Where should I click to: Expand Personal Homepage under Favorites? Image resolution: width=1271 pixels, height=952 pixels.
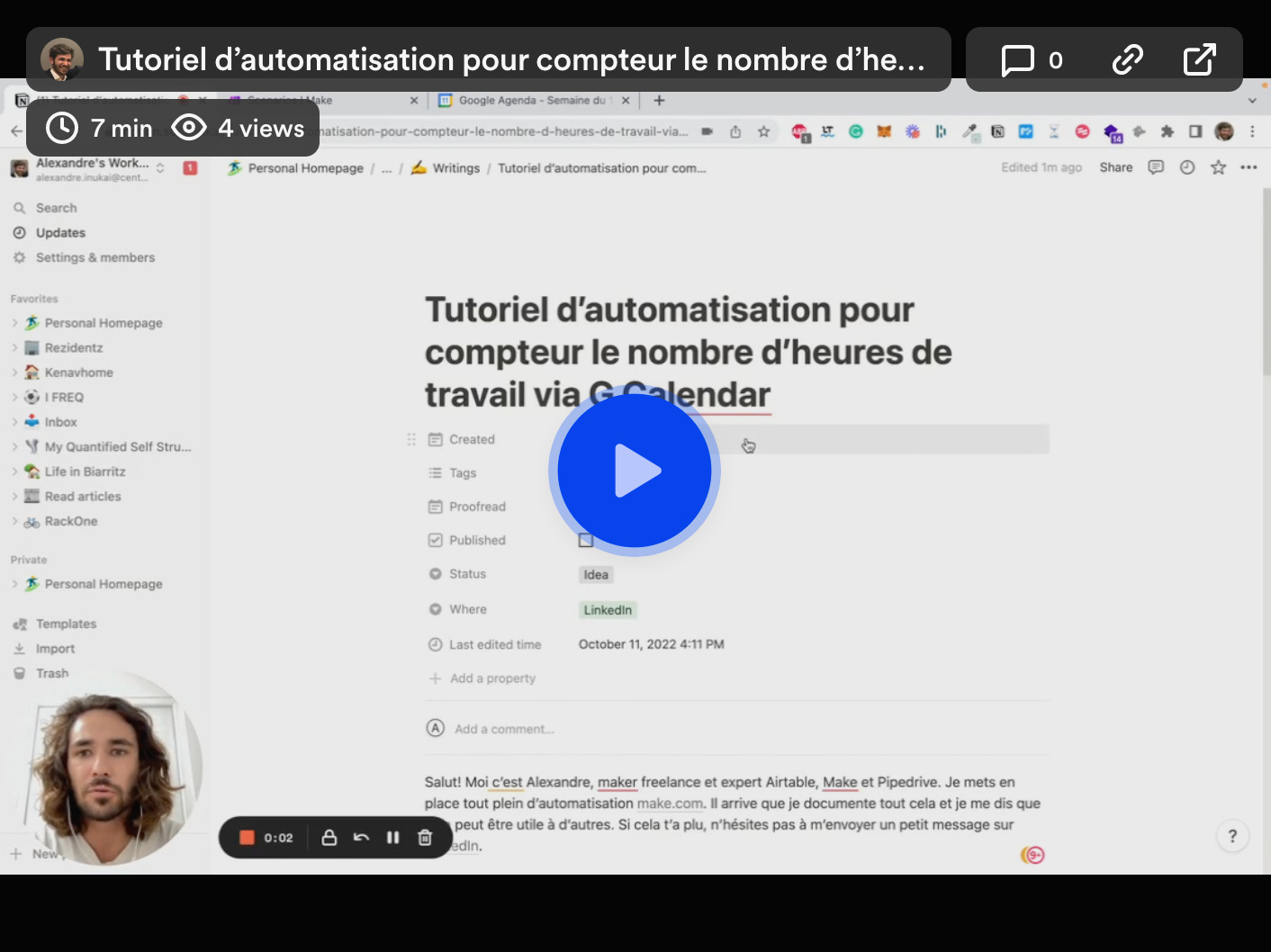point(14,323)
